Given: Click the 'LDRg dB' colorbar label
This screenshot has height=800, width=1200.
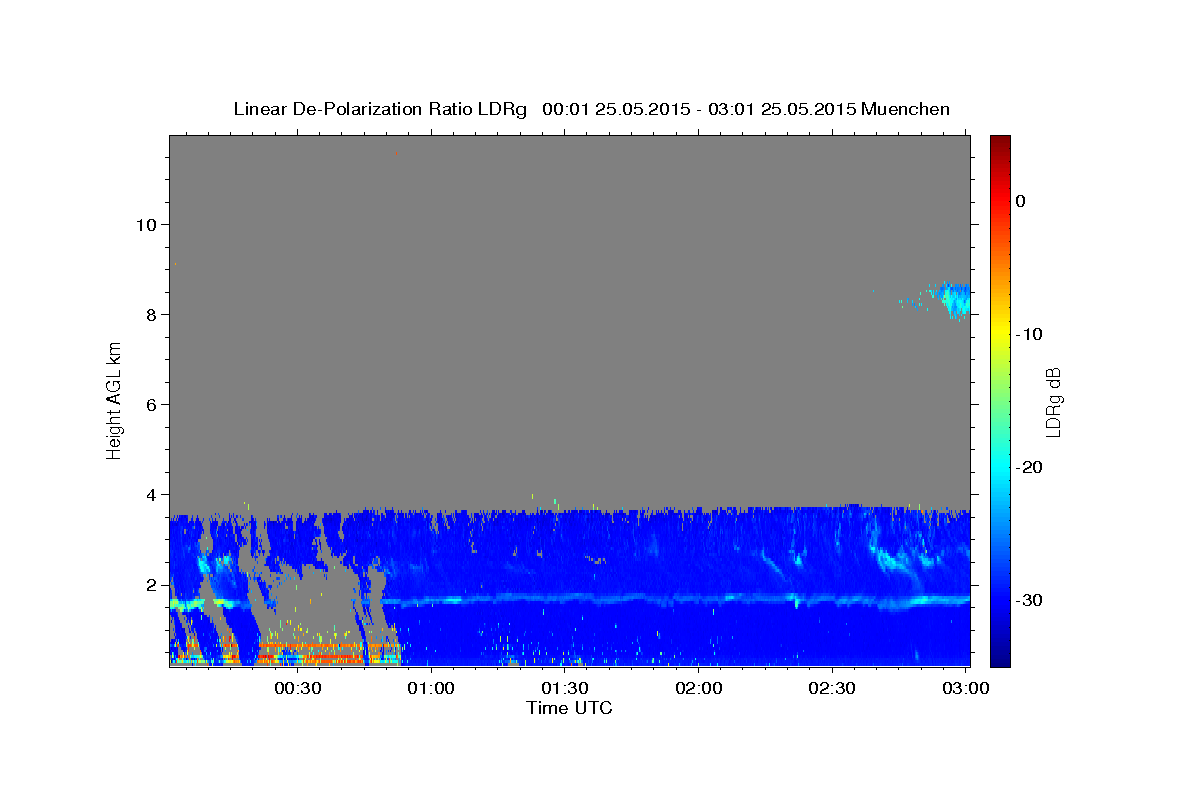Looking at the screenshot, I should (x=1052, y=401).
